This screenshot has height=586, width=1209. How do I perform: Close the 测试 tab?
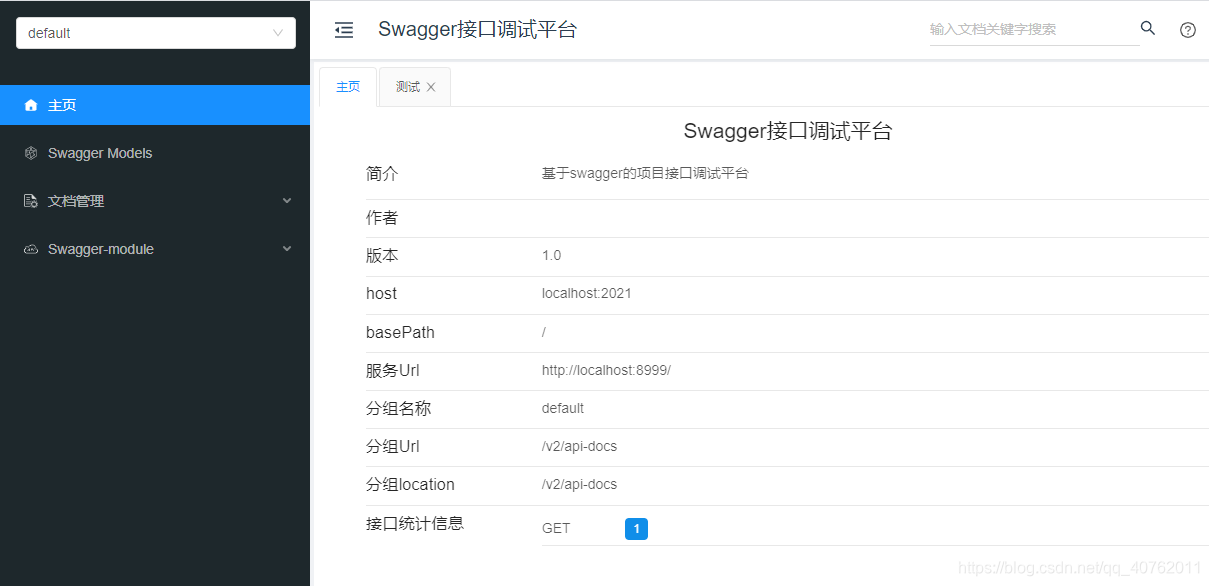coord(430,86)
